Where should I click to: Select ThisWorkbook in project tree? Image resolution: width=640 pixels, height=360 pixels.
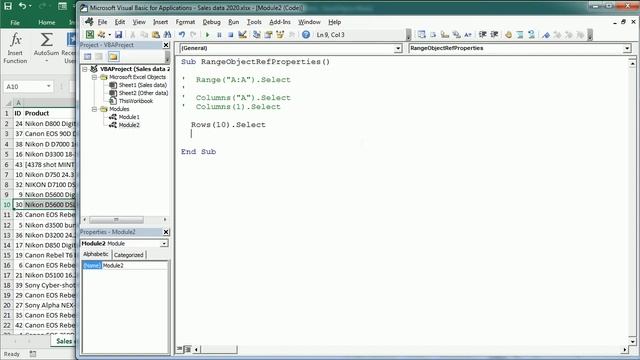click(136, 101)
